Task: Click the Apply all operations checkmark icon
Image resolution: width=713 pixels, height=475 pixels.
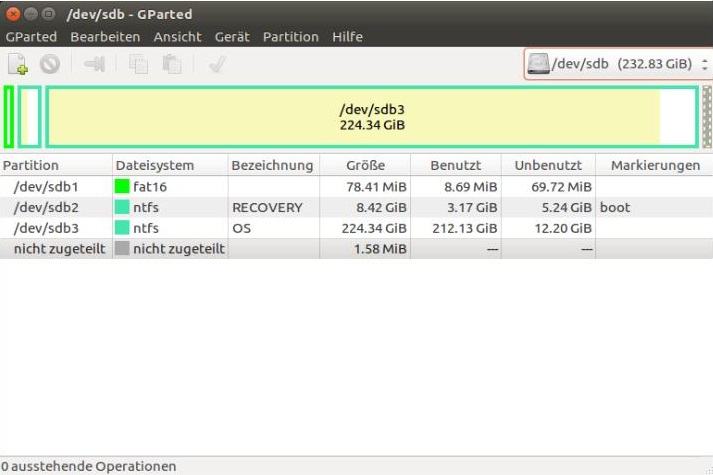Action: [x=217, y=64]
